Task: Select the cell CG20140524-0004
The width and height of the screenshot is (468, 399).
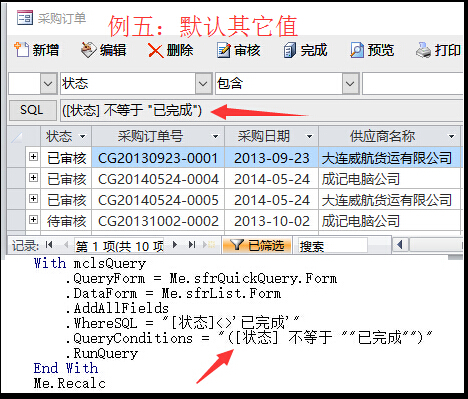Action: pos(158,179)
